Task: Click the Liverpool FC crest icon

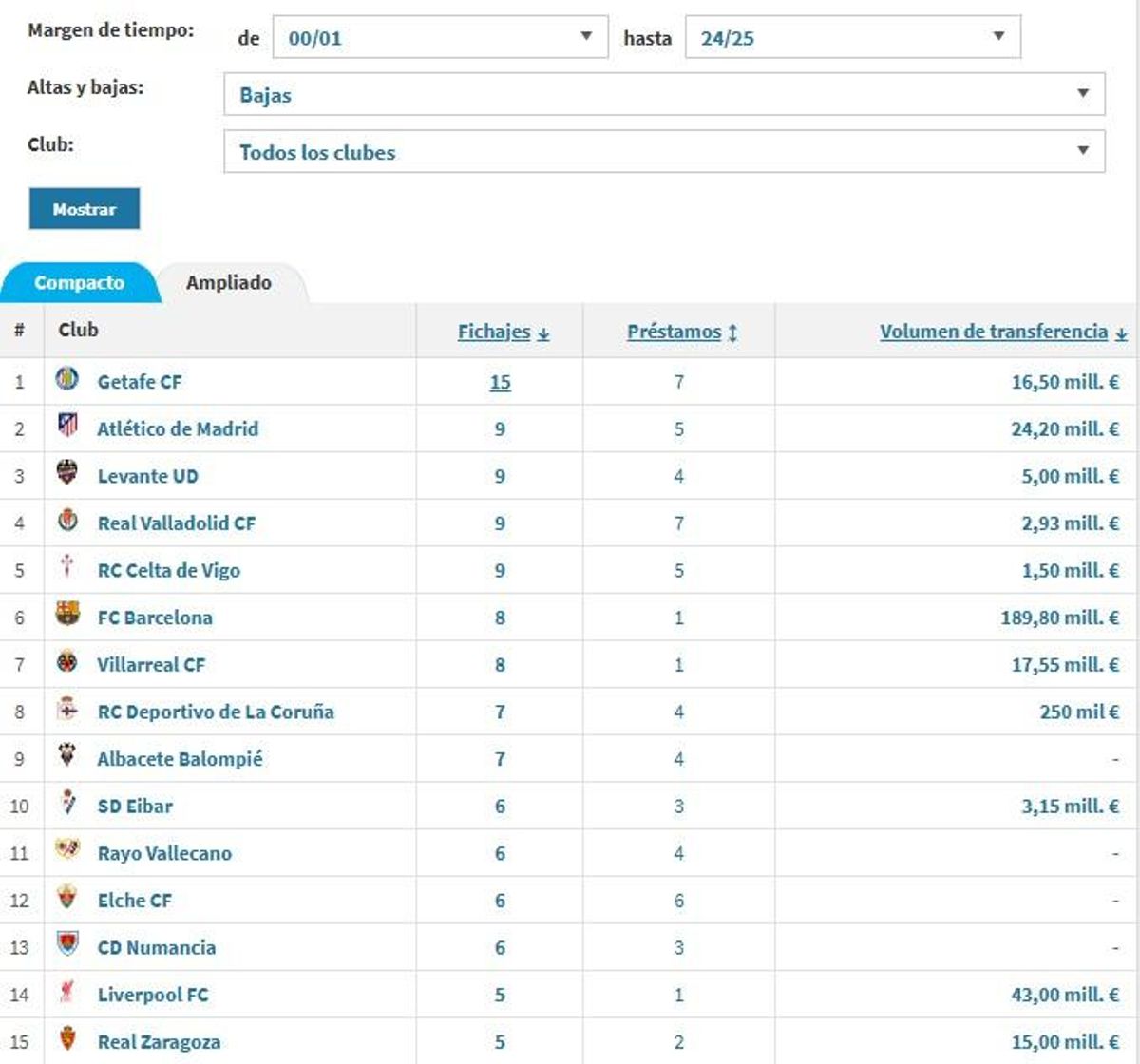Action: [67, 991]
